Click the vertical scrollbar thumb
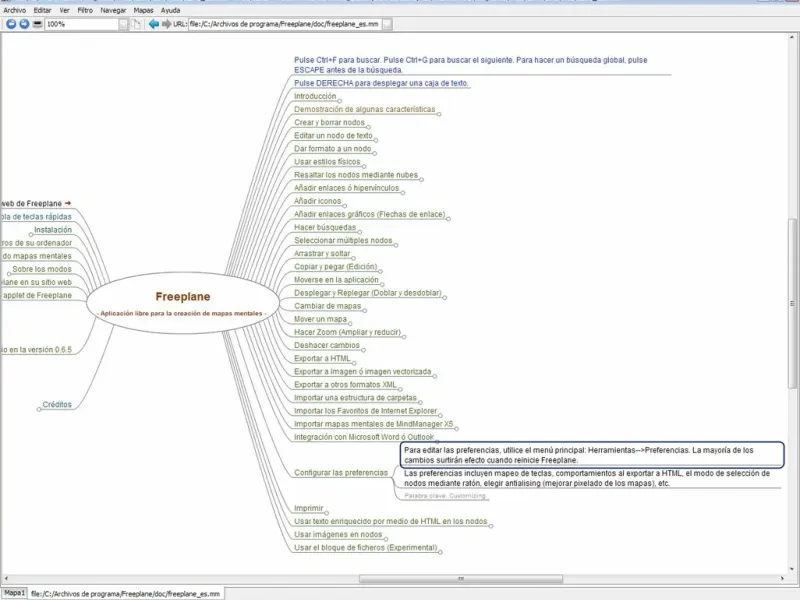This screenshot has height=600, width=800. pos(792,304)
